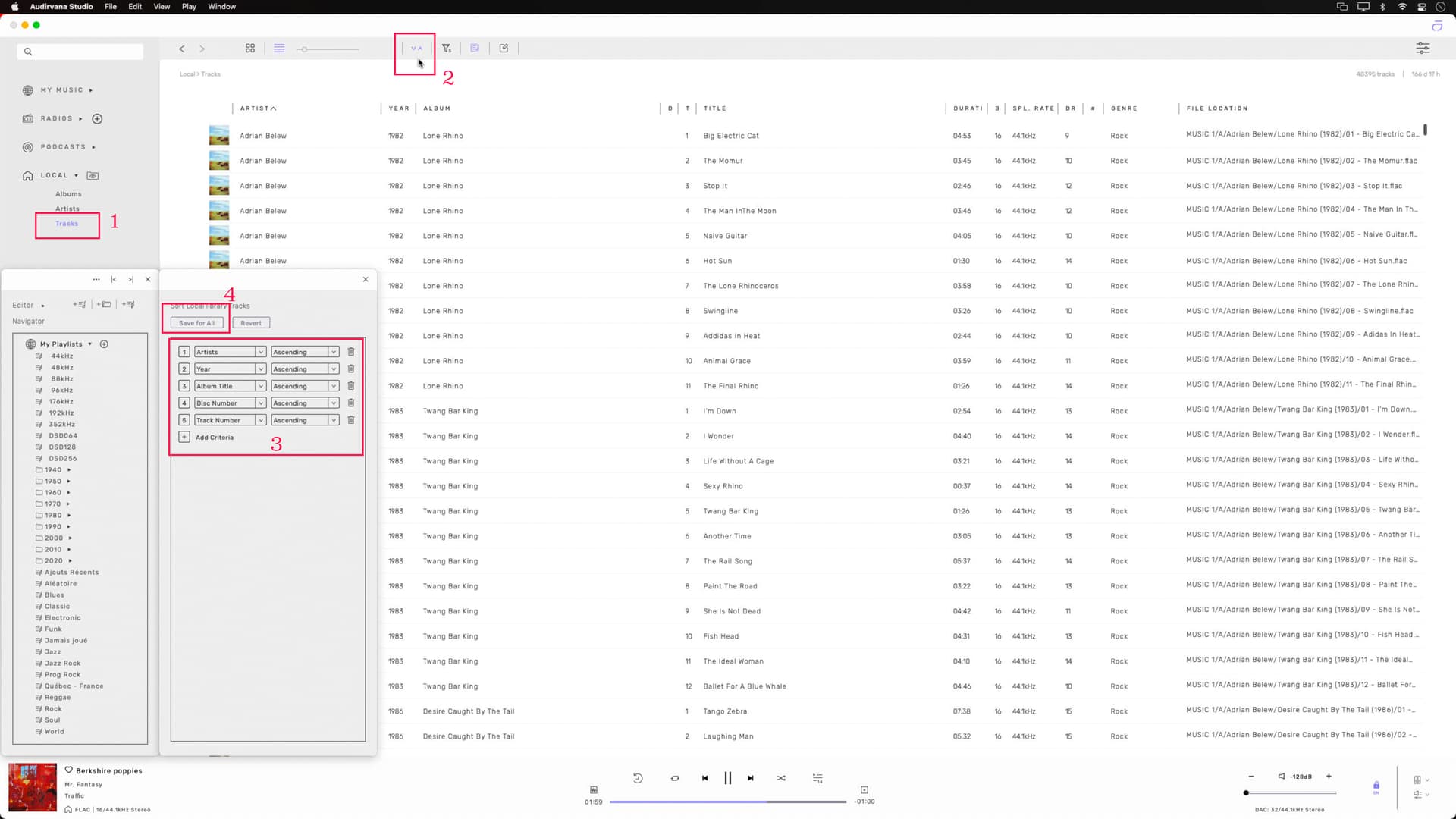
Task: Sort by the Artist column header
Action: [258, 108]
